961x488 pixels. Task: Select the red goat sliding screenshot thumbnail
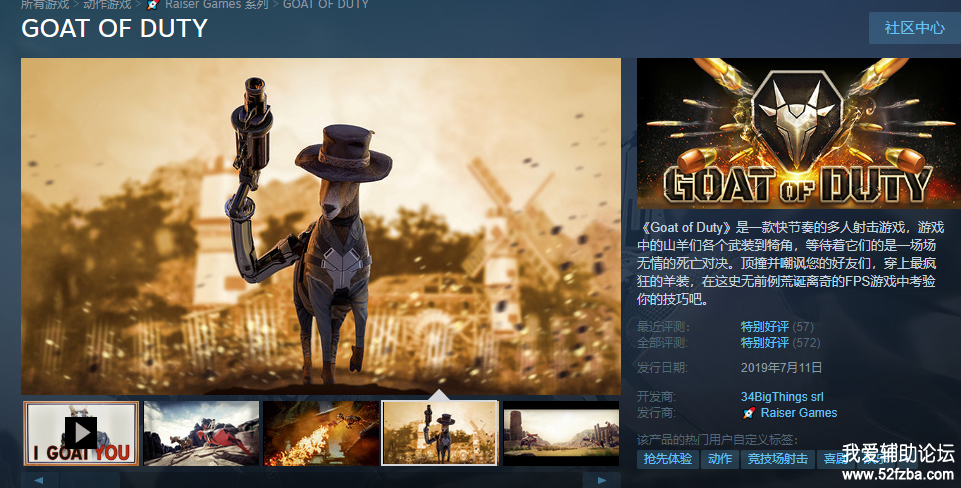201,433
